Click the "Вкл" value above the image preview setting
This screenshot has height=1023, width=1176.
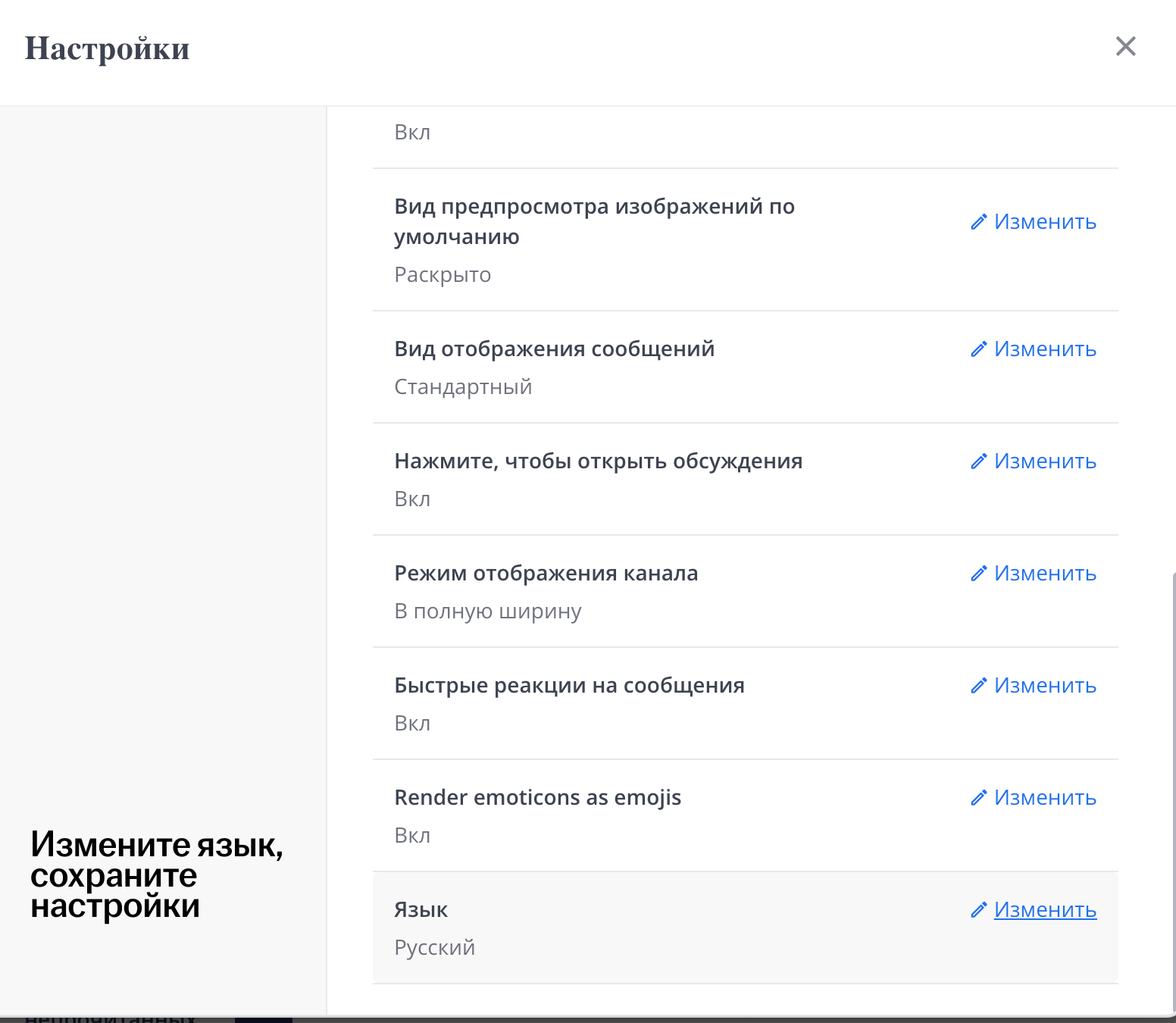(412, 132)
